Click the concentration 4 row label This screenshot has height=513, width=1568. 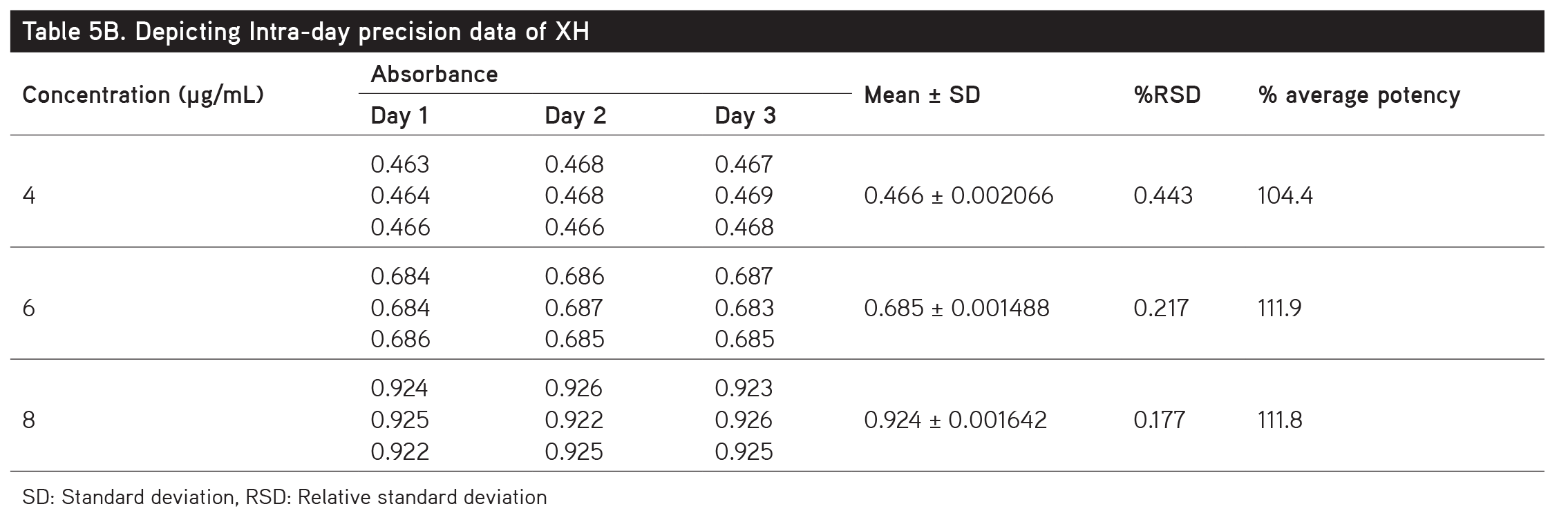pyautogui.click(x=29, y=196)
